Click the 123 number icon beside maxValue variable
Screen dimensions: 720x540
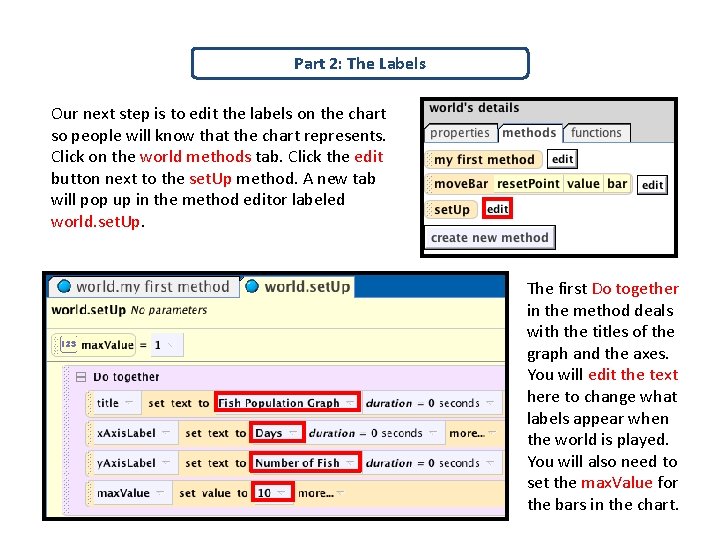tap(68, 344)
